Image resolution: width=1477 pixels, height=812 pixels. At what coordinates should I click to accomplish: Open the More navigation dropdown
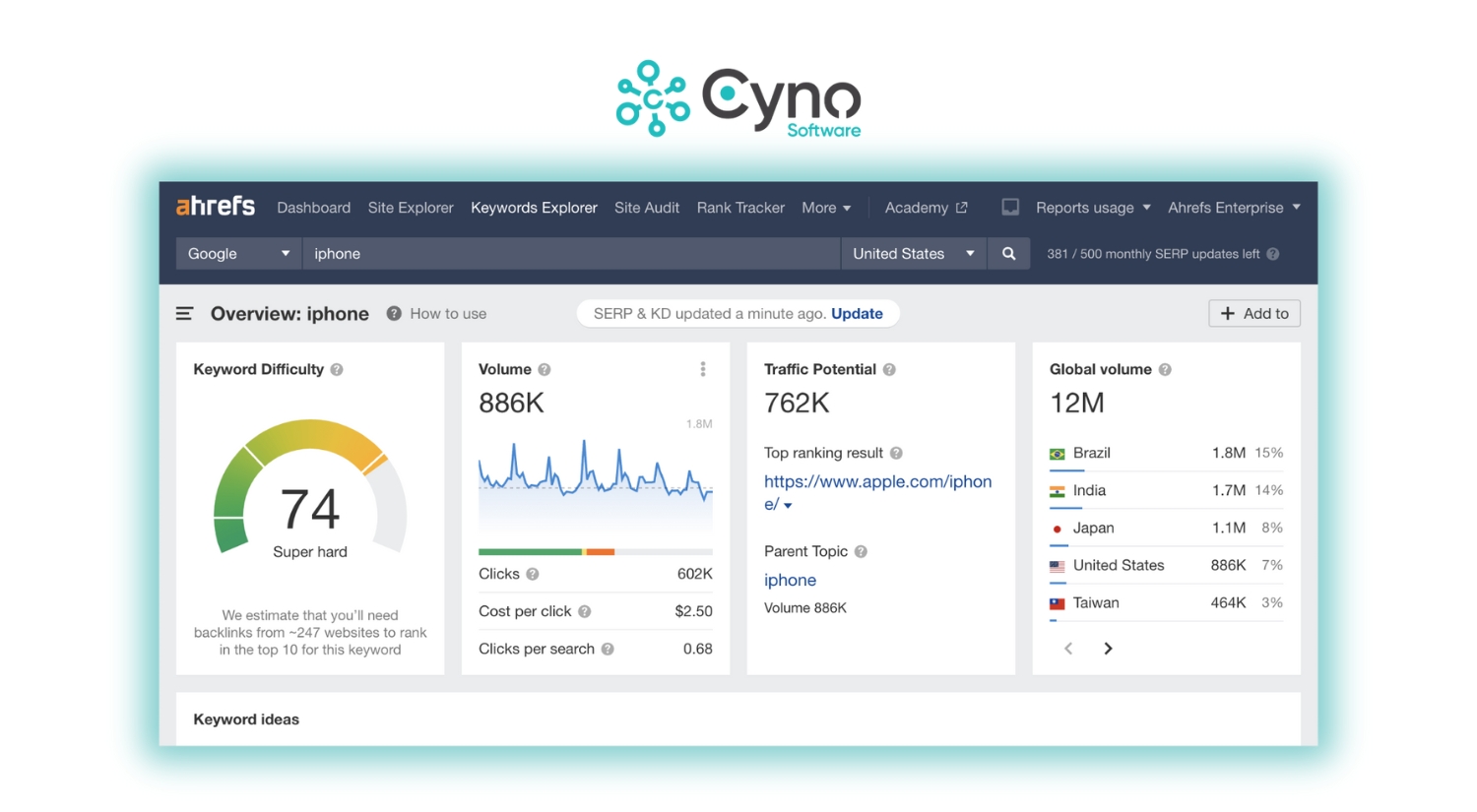(825, 208)
